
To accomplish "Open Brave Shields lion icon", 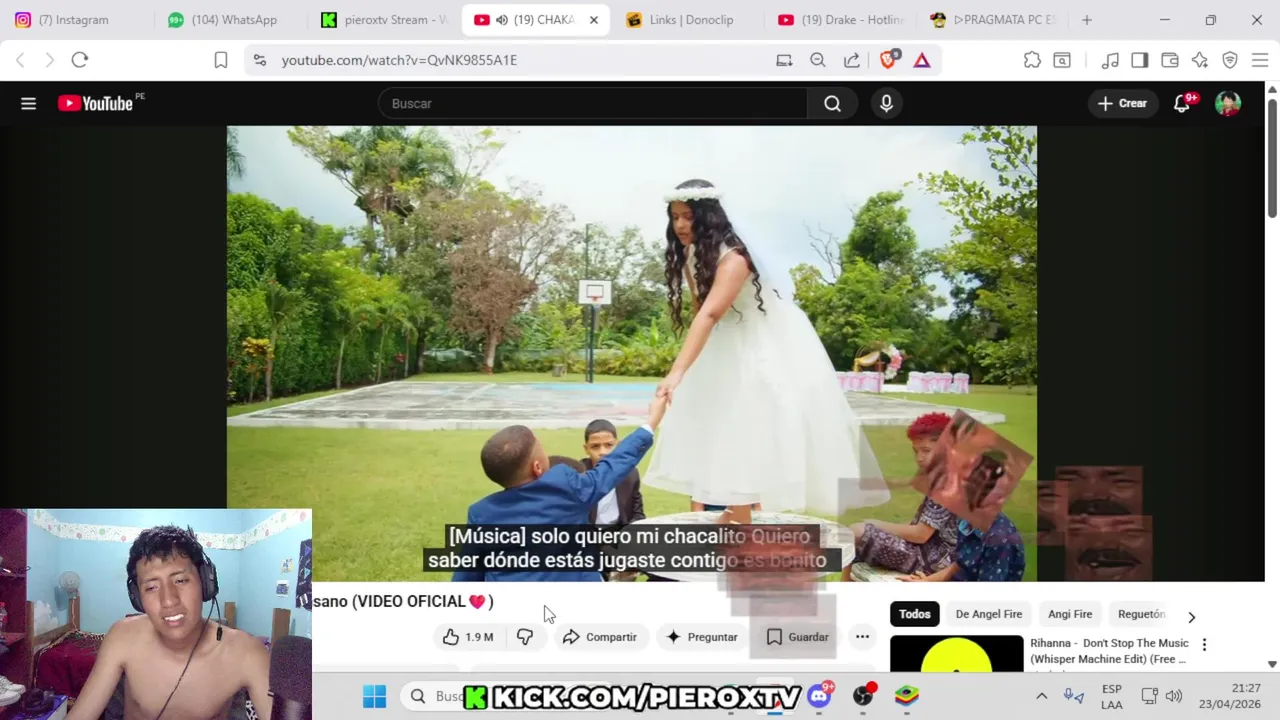I will [x=888, y=59].
